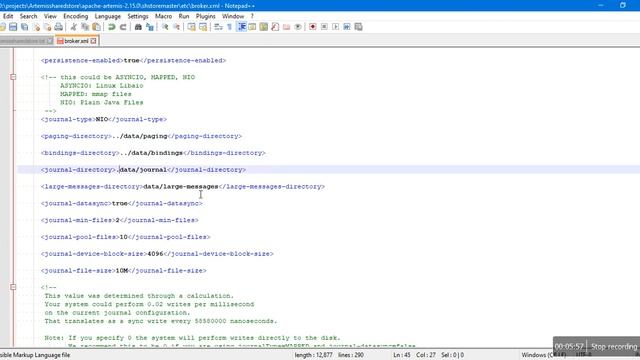Click 'length : 12,877' in the status bar
This screenshot has height=360, width=640.
[x=313, y=355]
